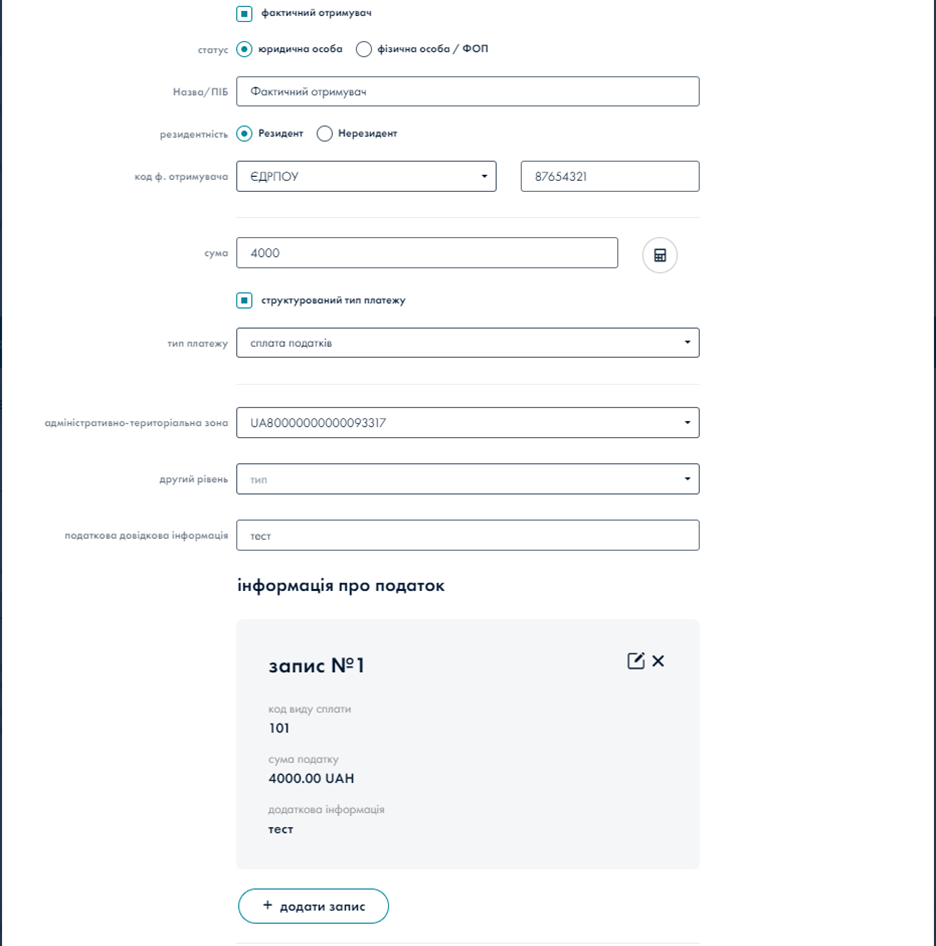Image resolution: width=936 pixels, height=946 pixels.
Task: Click the 4000.00 UAH tax amount value
Action: 311,779
